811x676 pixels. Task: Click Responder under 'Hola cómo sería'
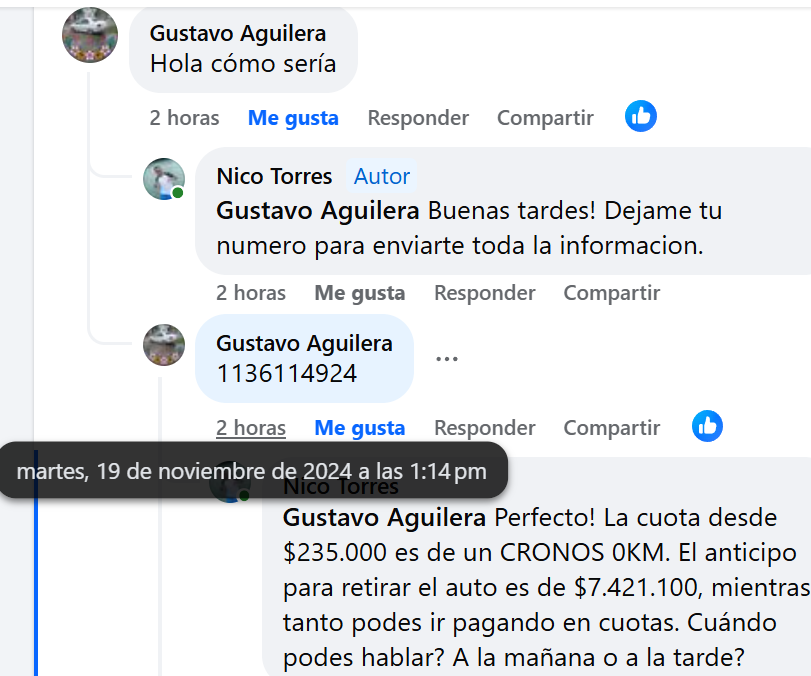pos(418,118)
